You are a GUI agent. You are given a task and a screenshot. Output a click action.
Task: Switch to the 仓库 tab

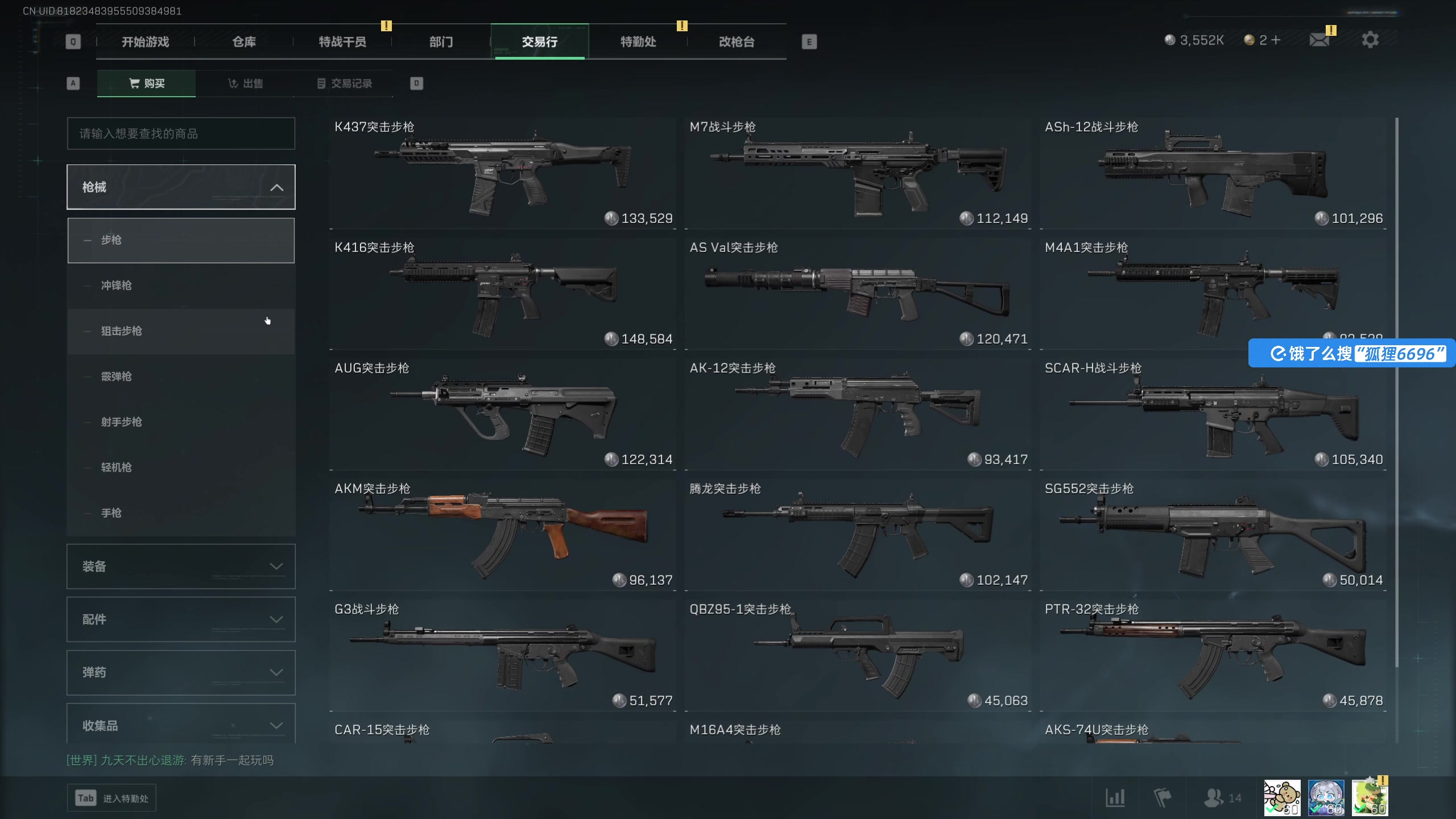pos(244,42)
